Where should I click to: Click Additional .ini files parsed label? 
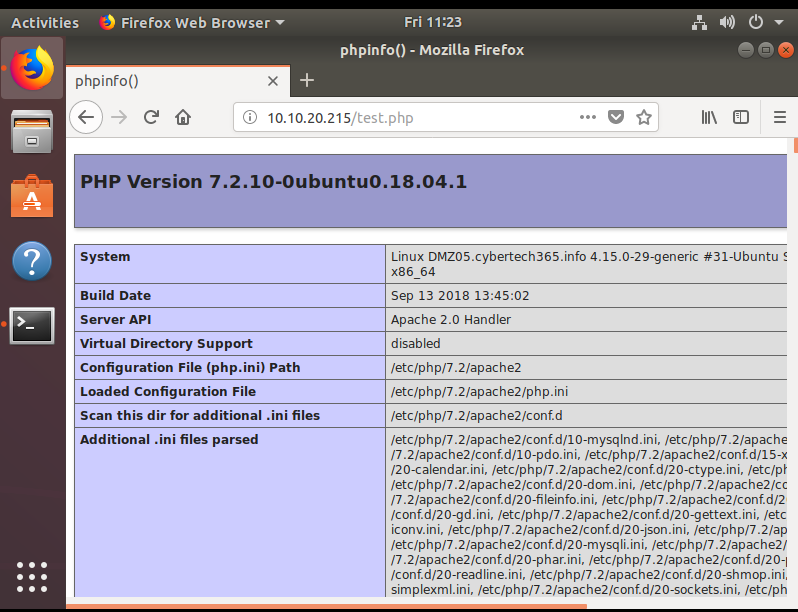[x=169, y=439]
